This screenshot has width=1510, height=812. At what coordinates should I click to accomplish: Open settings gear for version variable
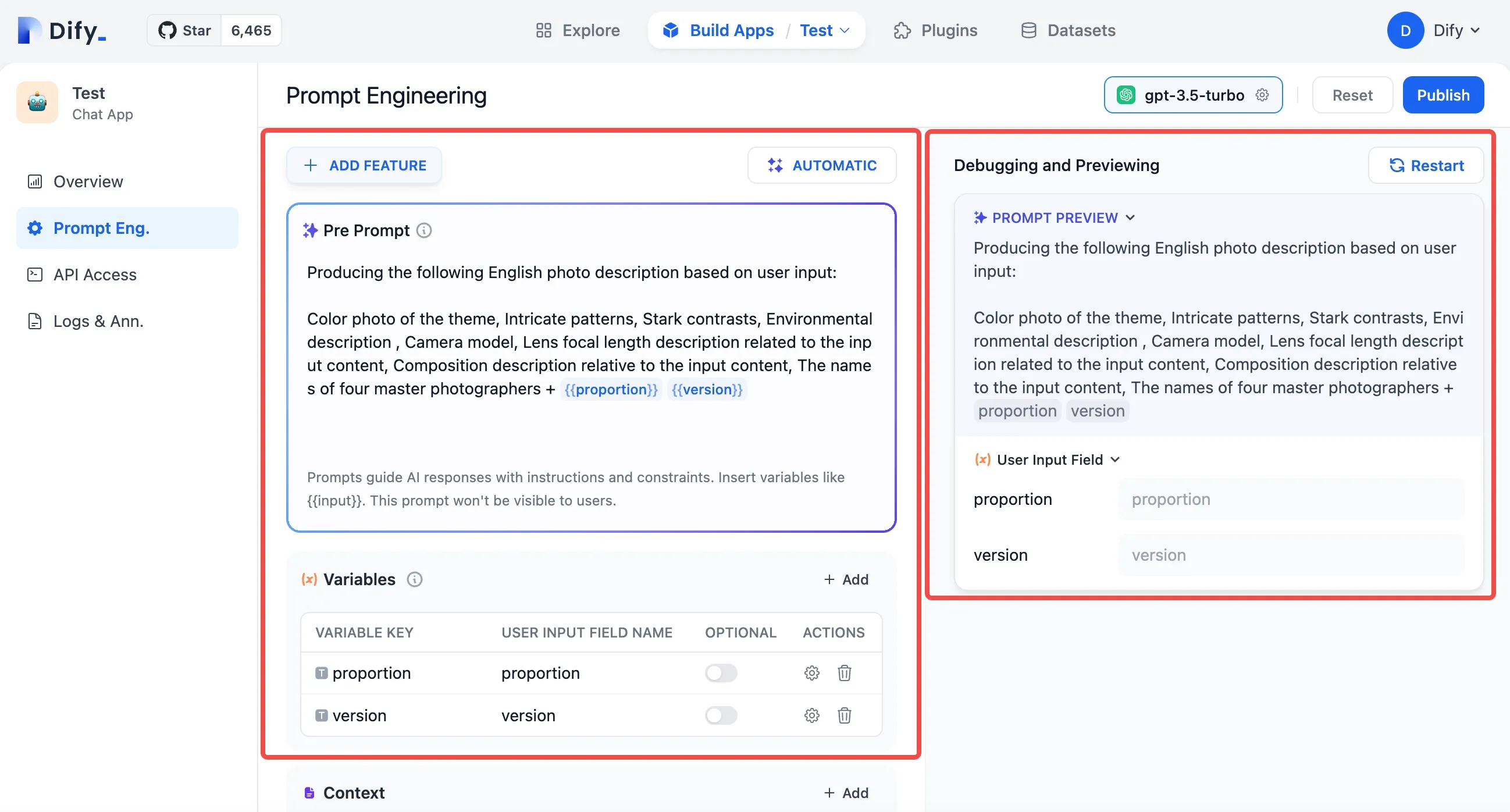point(811,715)
